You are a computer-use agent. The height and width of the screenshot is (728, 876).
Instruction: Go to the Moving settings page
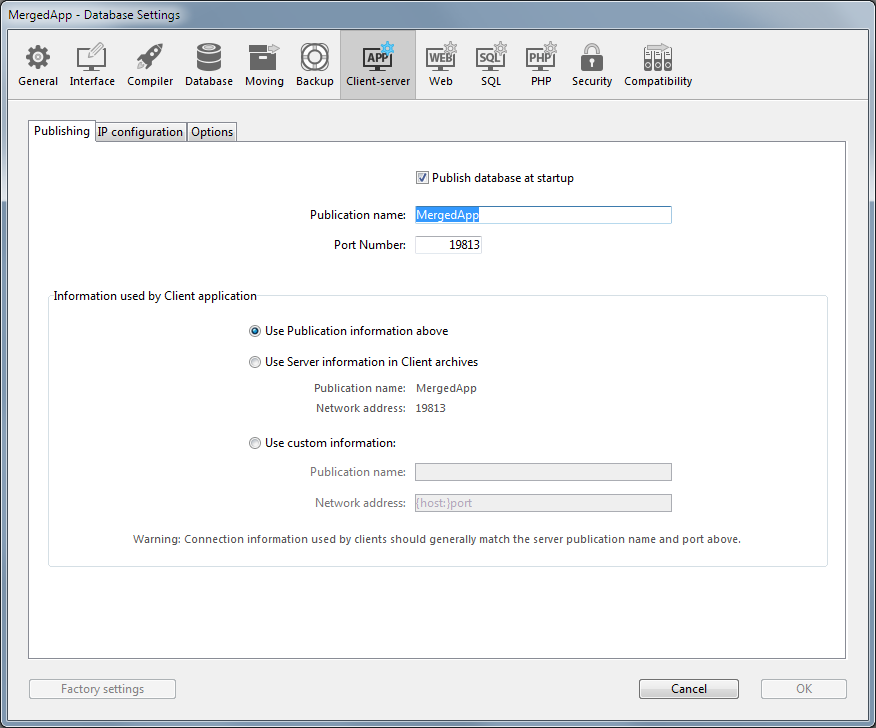[264, 64]
